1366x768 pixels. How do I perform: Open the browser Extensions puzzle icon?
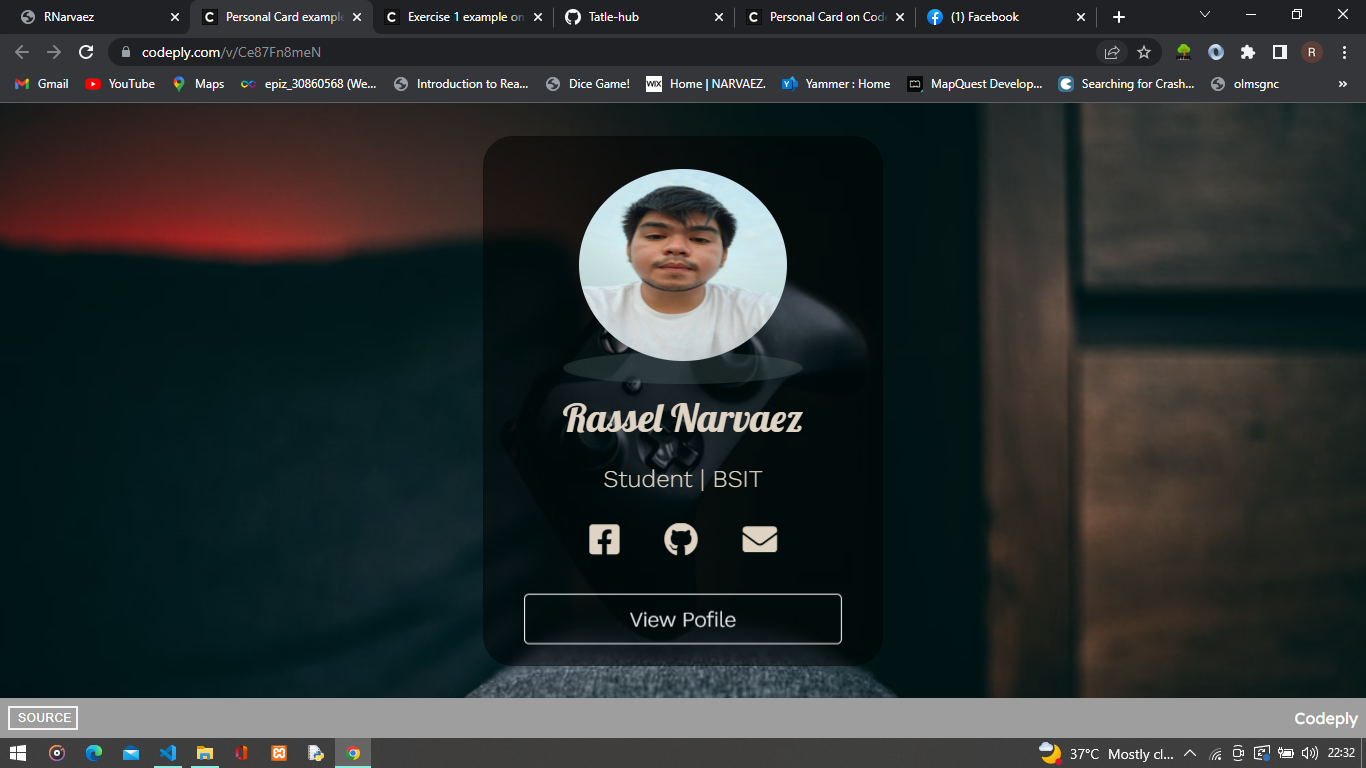click(x=1248, y=52)
